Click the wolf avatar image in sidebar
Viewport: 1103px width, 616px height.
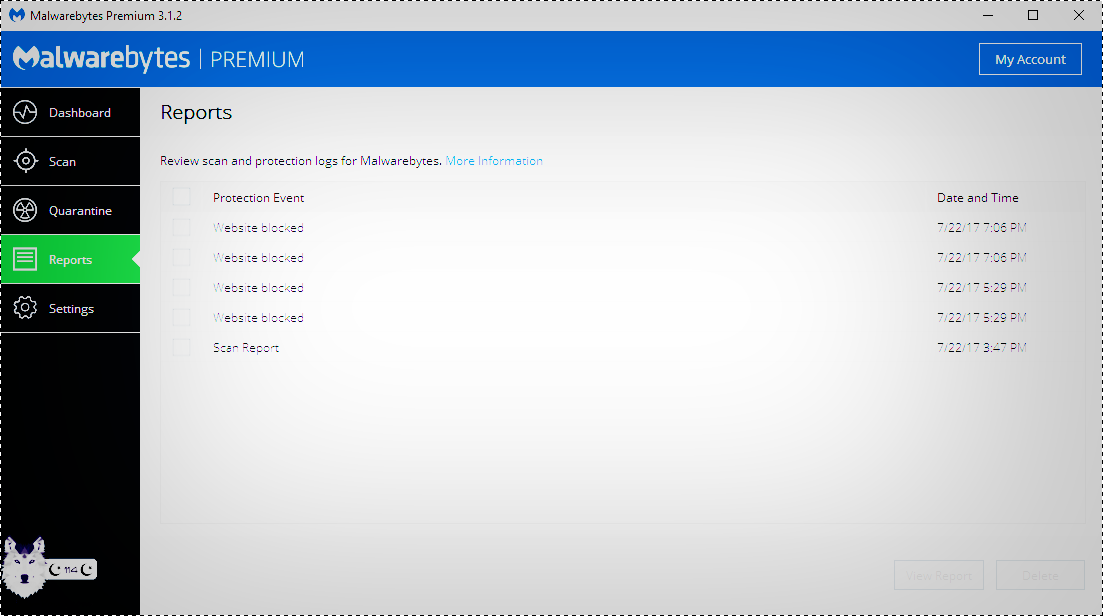click(24, 566)
